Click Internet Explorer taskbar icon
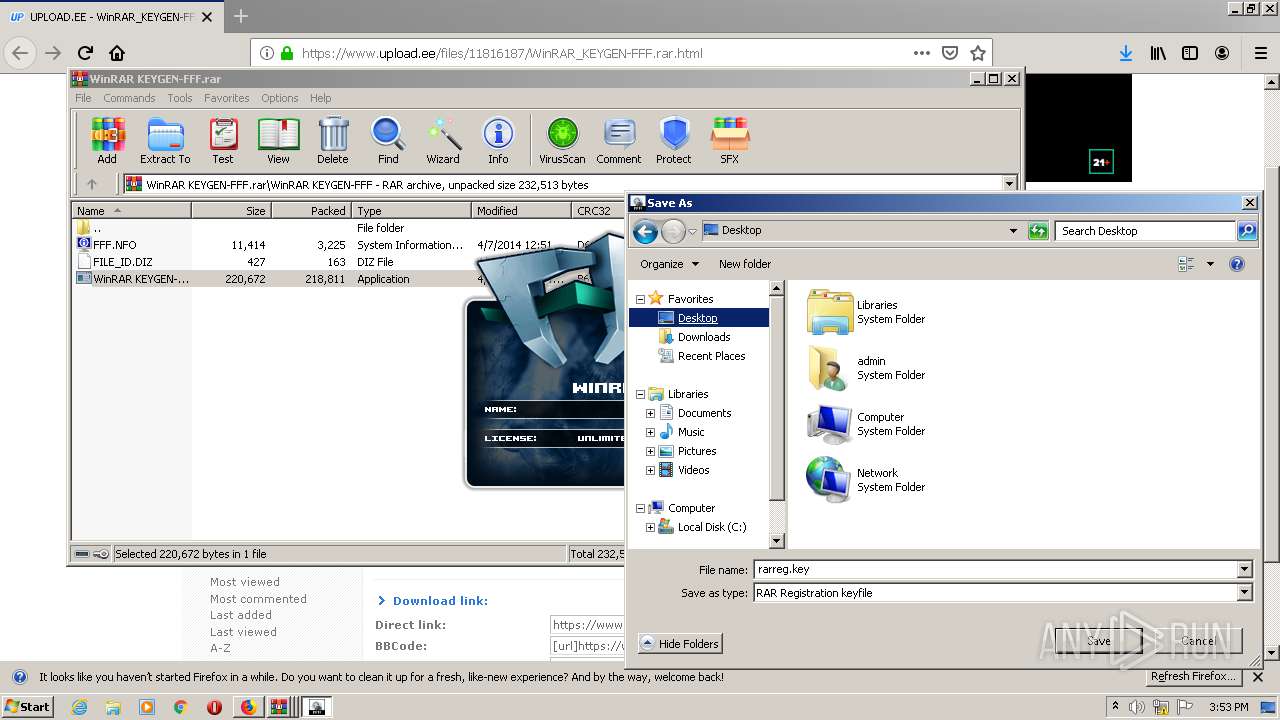 (x=79, y=707)
